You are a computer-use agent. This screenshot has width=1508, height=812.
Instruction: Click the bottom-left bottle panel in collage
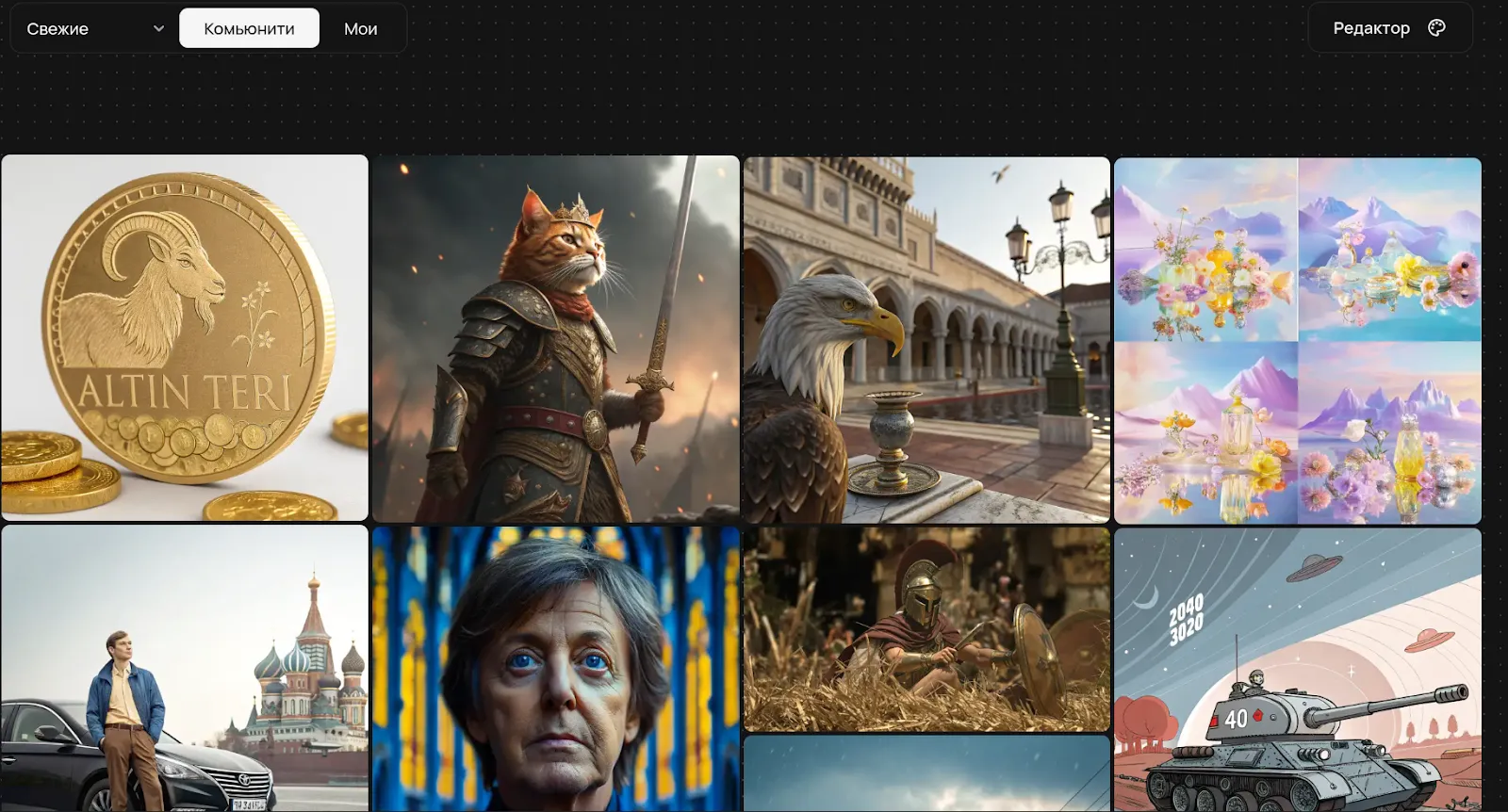point(1206,432)
